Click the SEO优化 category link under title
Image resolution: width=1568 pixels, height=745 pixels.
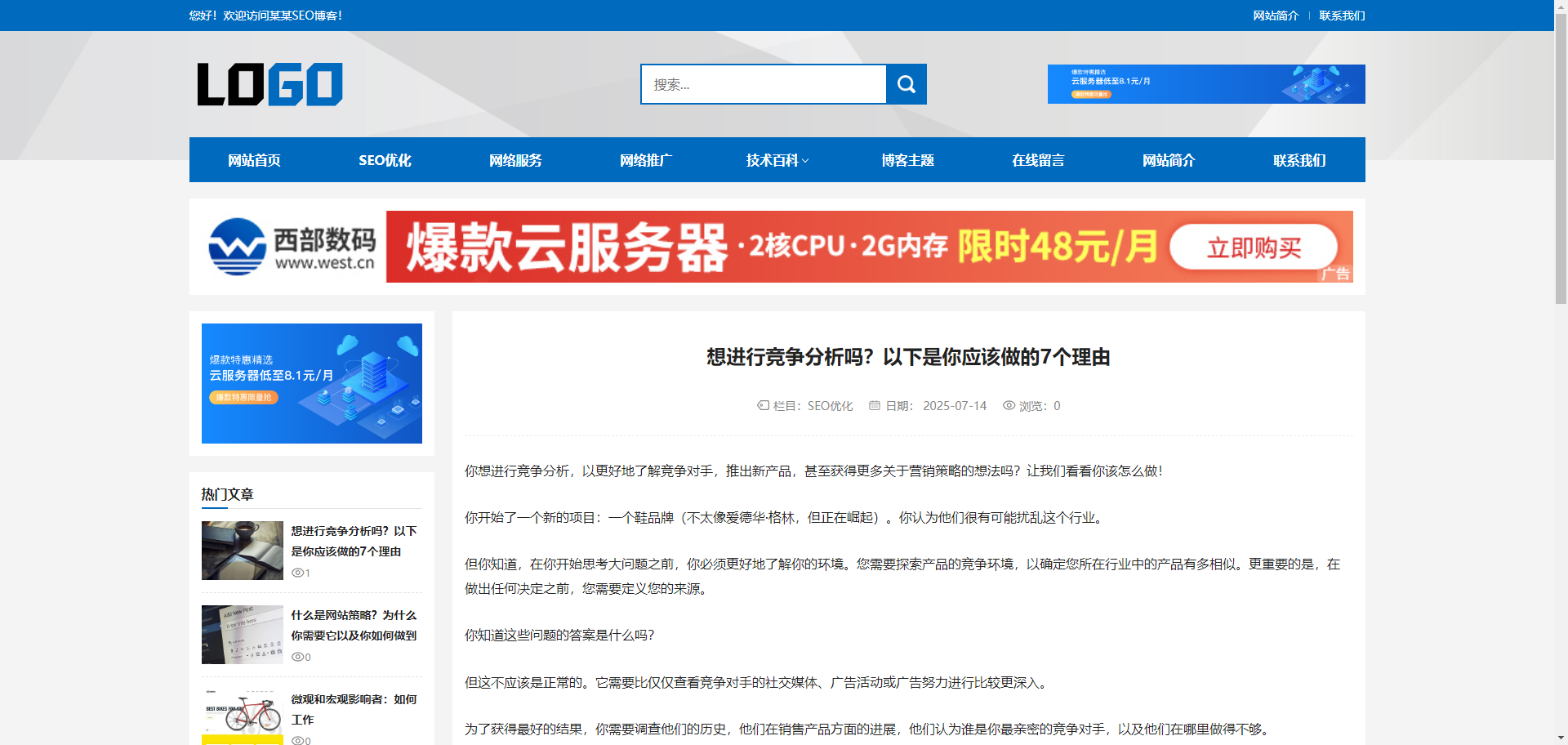[x=830, y=406]
